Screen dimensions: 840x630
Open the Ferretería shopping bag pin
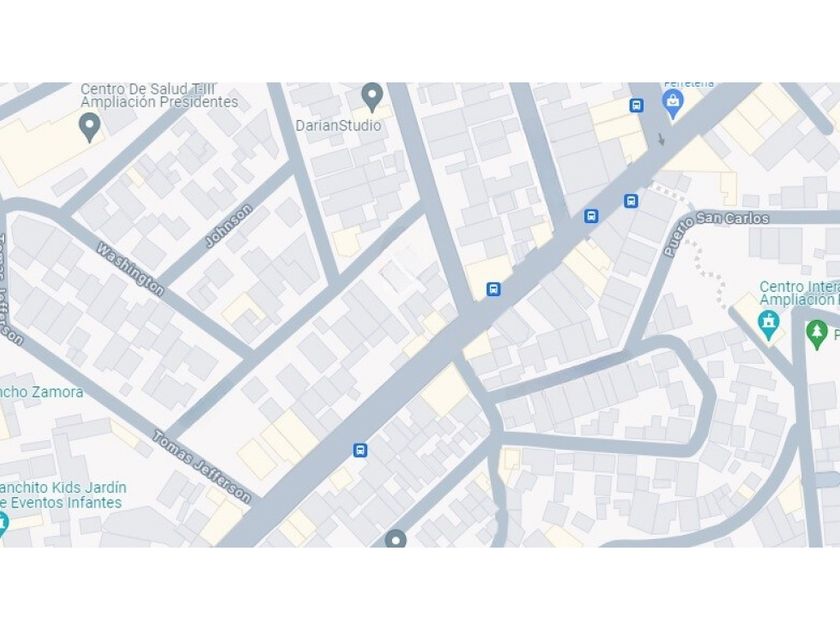click(x=673, y=103)
